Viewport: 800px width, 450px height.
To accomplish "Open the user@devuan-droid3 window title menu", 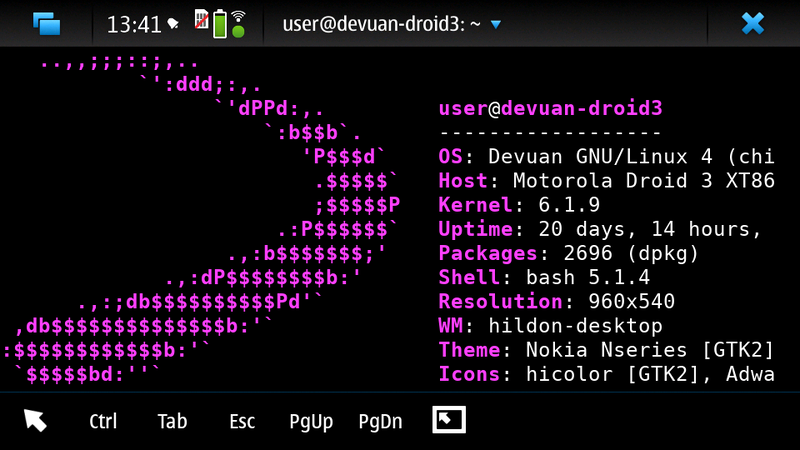I will pyautogui.click(x=391, y=24).
